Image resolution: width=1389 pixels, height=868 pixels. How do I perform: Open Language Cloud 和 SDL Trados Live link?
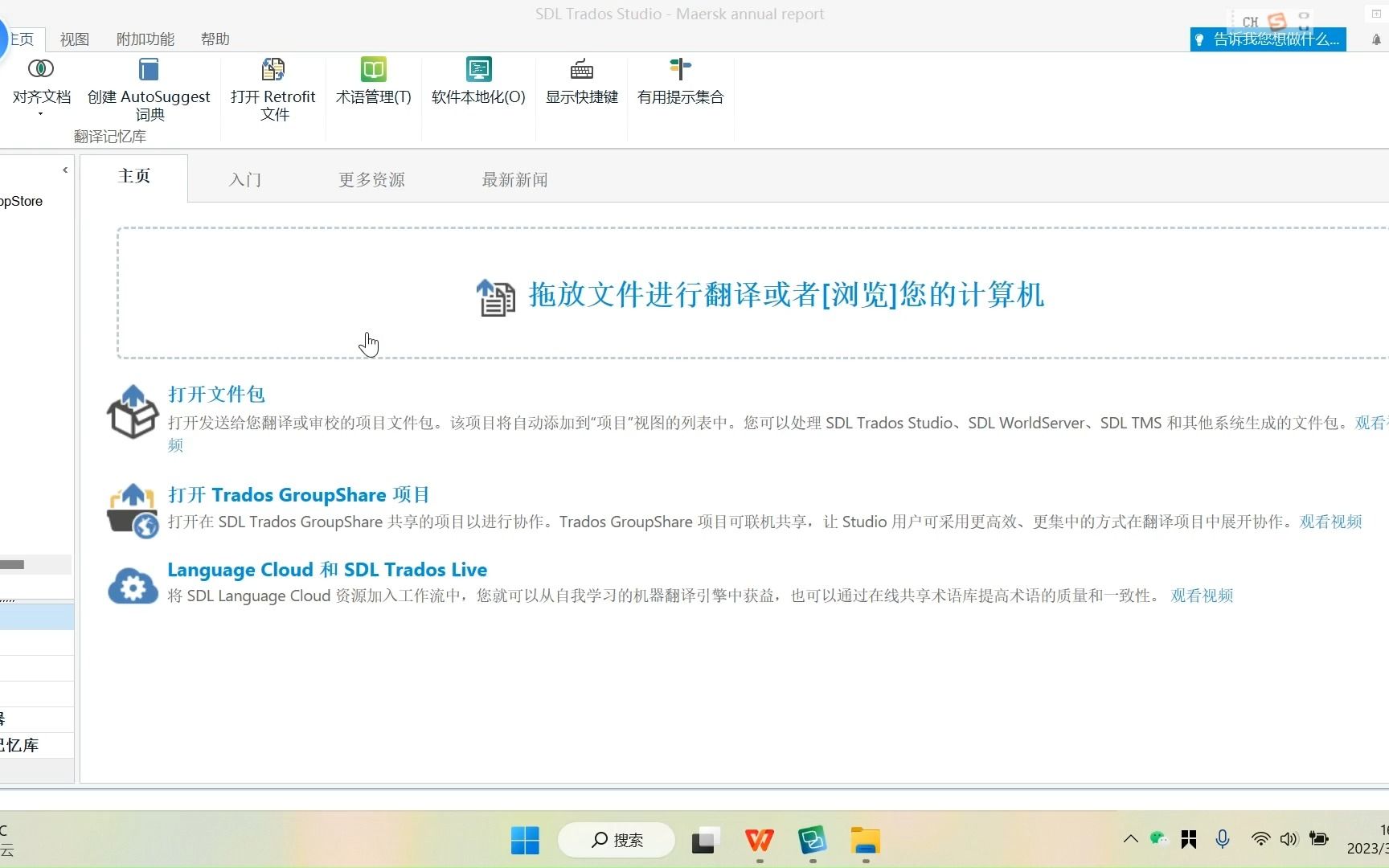[x=327, y=569]
